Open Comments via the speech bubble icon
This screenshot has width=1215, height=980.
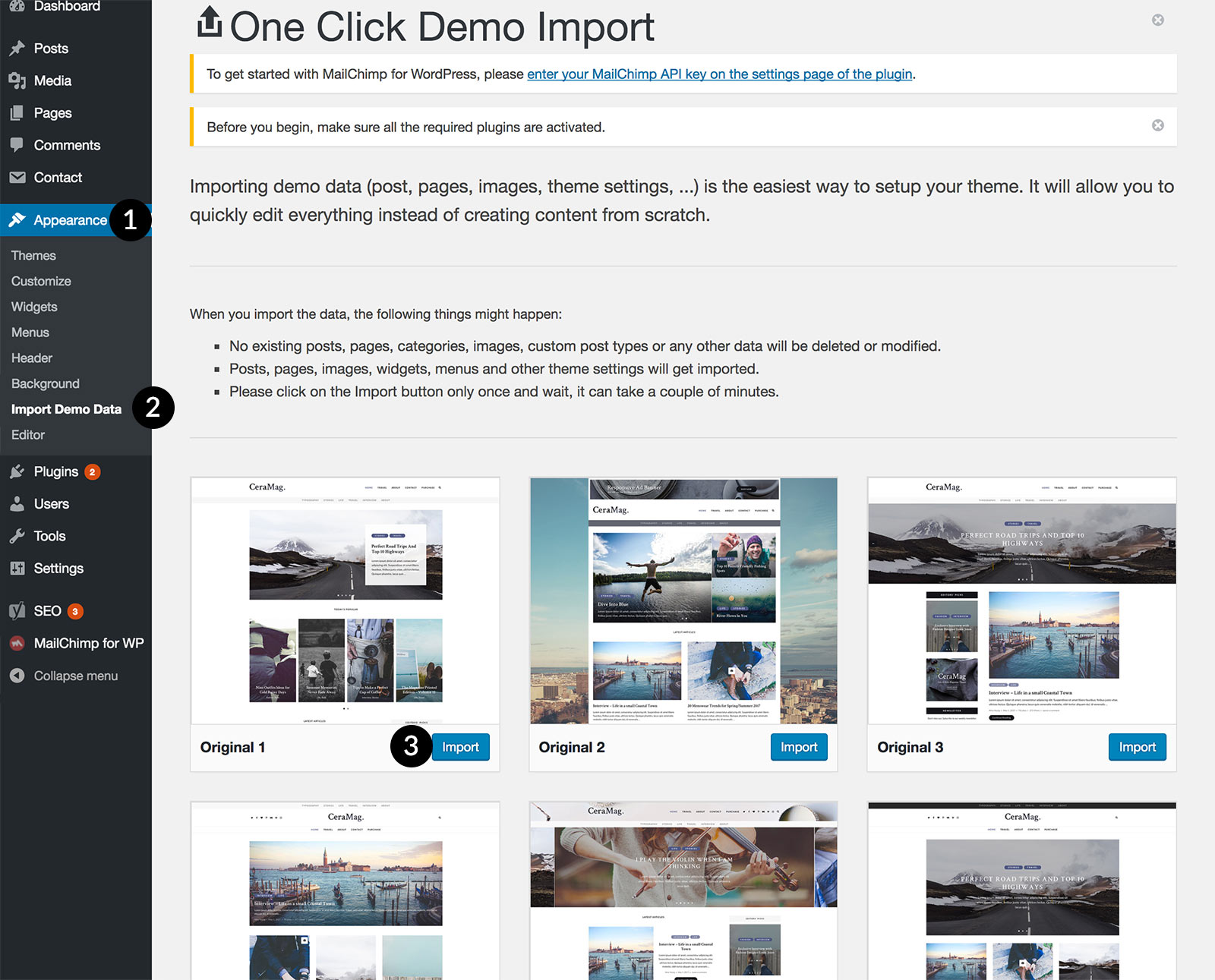[x=18, y=145]
